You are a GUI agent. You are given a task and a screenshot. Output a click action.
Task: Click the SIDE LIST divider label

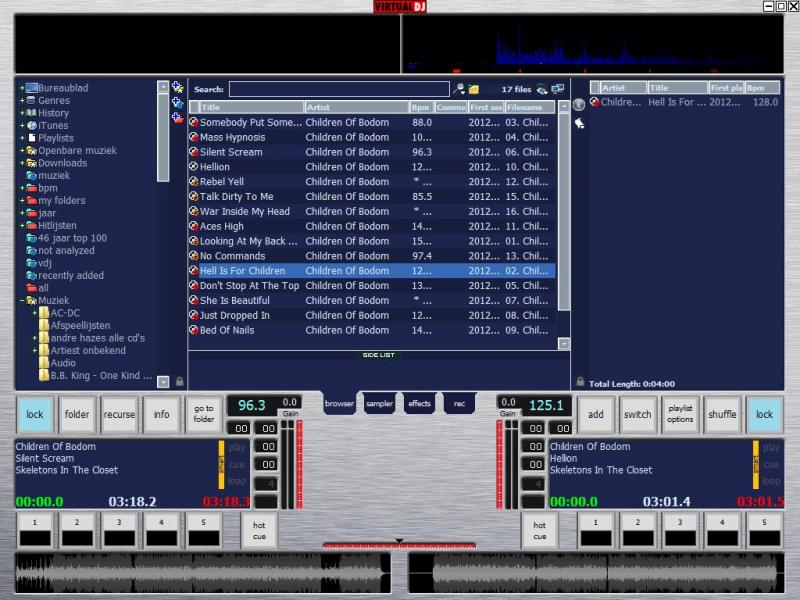click(x=378, y=355)
